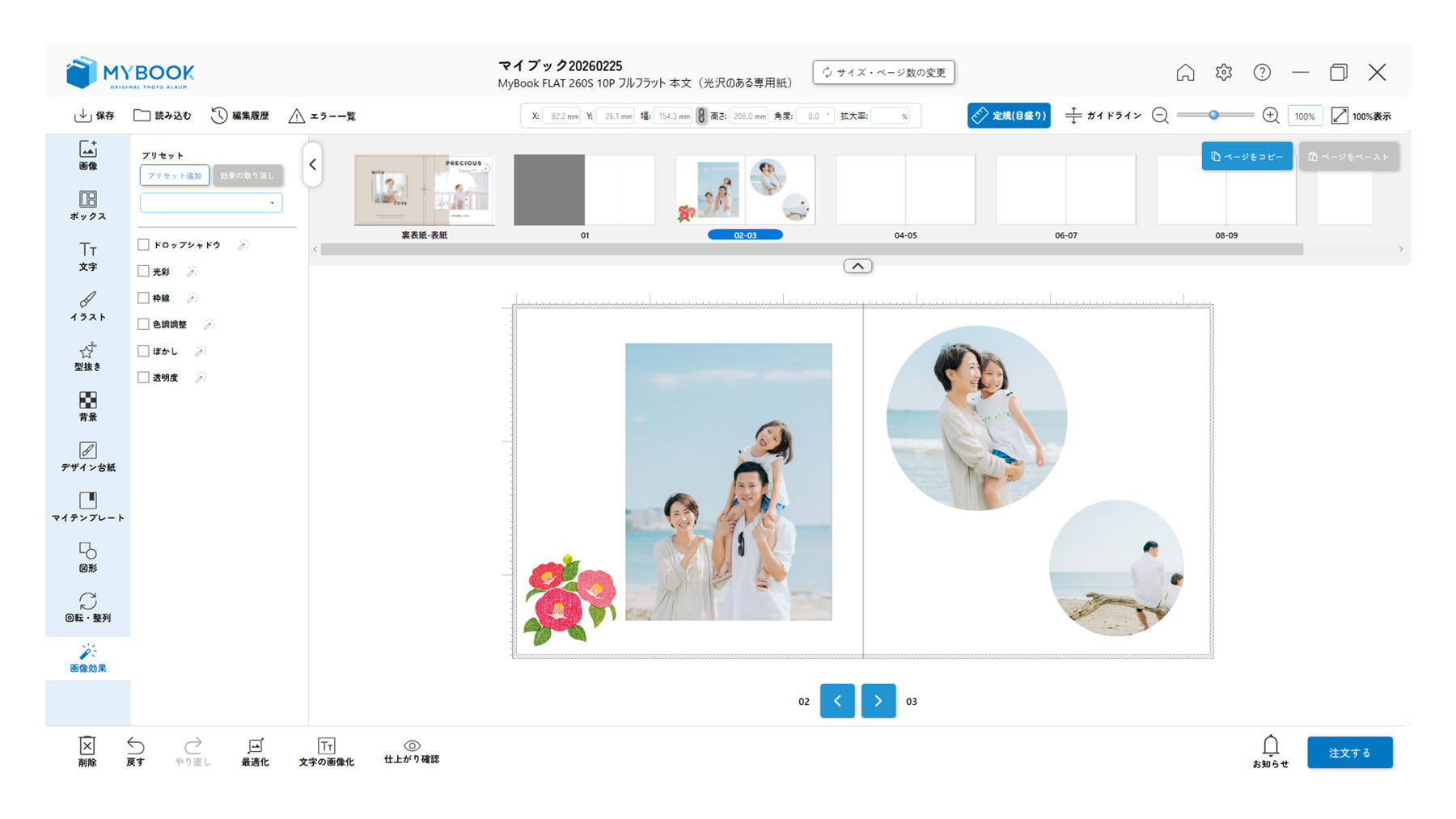Open 色調調整 settings wand

[x=209, y=324]
